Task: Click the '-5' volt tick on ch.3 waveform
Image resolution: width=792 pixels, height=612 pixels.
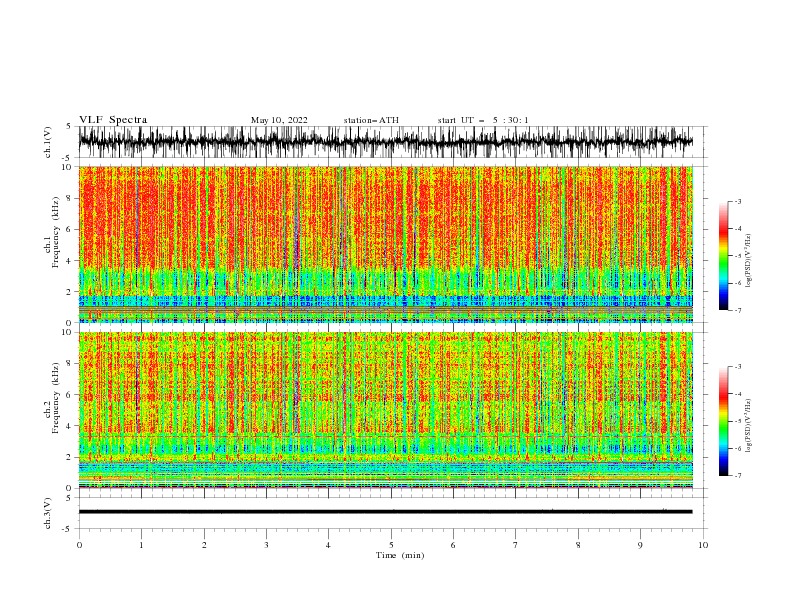Action: pos(67,529)
